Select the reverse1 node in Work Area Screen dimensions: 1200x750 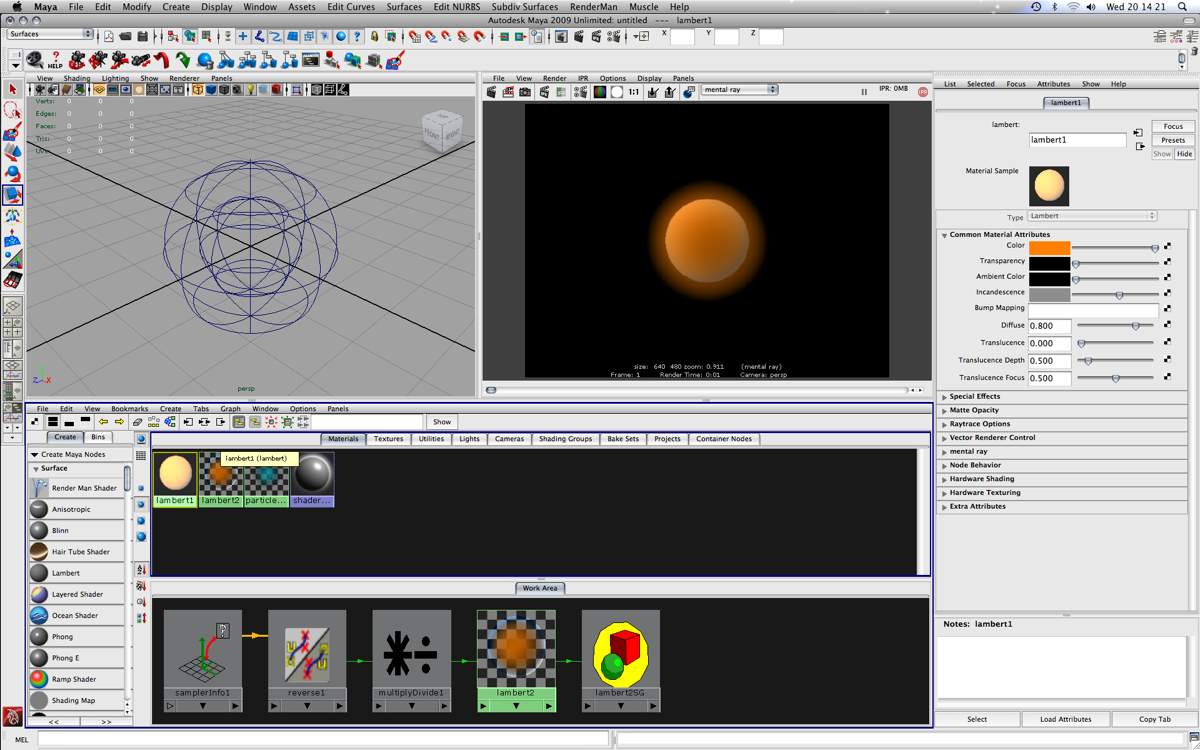pos(307,660)
